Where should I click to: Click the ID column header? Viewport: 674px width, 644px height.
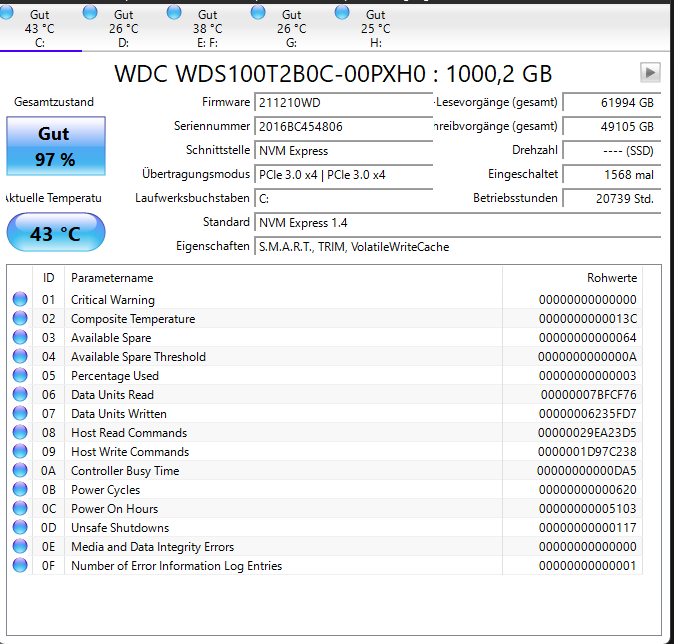[x=49, y=278]
